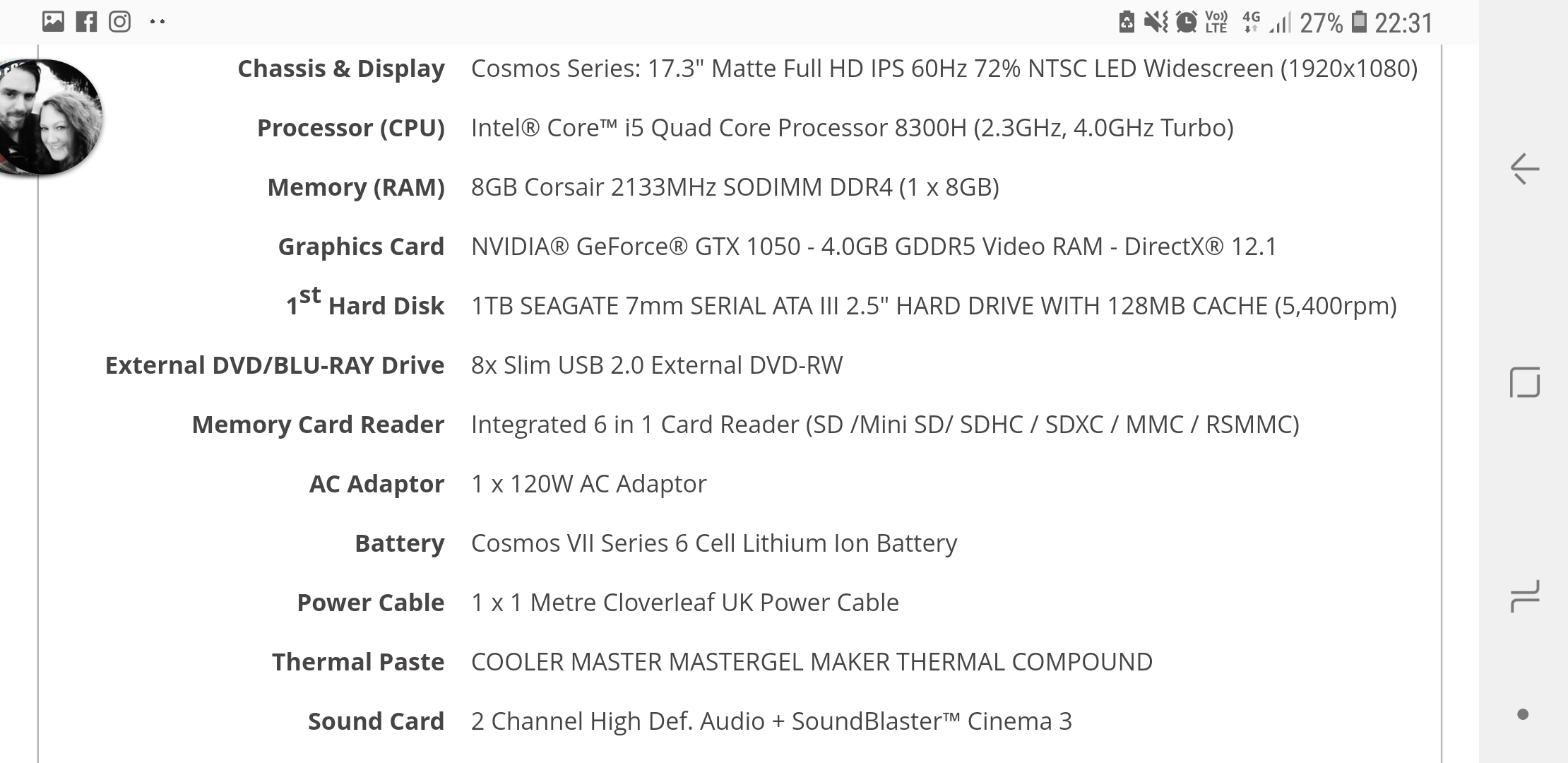Tap the 22:31 clock display
The height and width of the screenshot is (763, 1568).
[1403, 23]
